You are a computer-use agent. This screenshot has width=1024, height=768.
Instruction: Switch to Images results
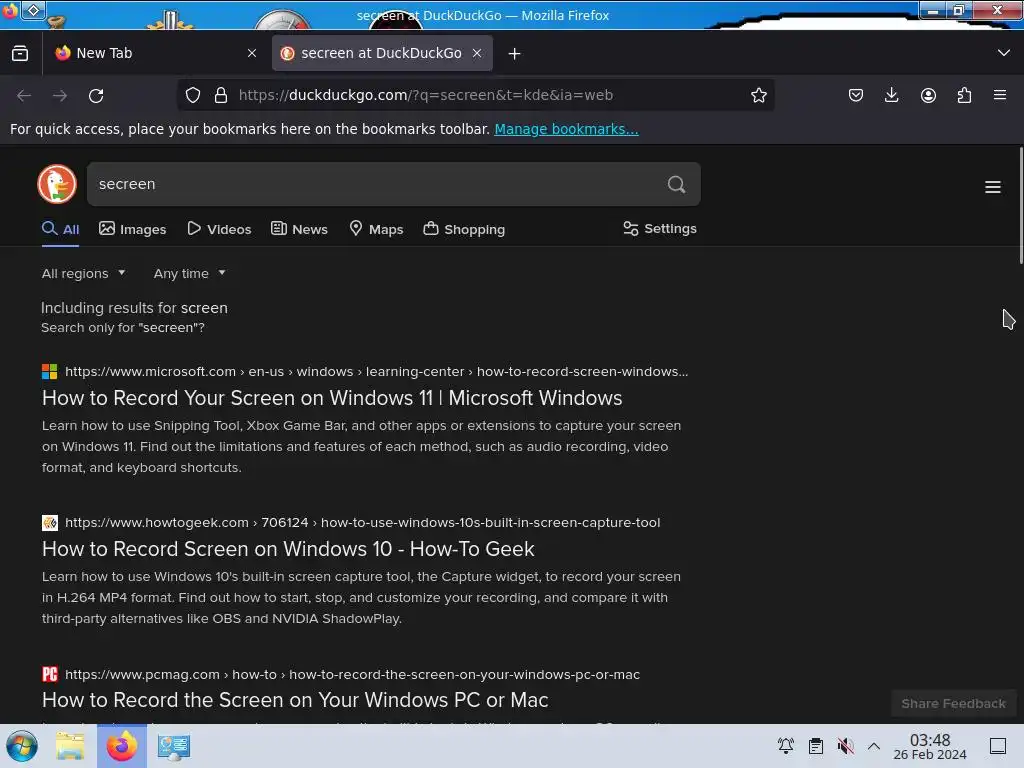(133, 230)
